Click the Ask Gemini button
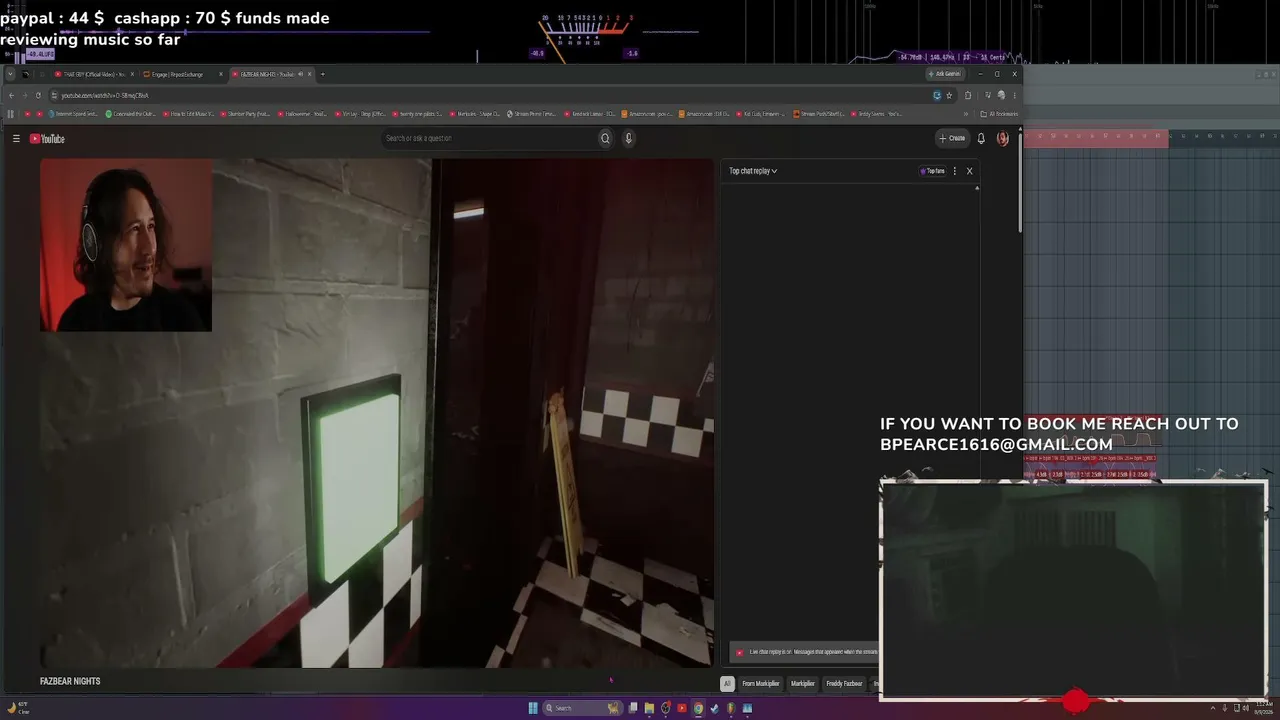Screen dimensions: 1280x720 945,74
